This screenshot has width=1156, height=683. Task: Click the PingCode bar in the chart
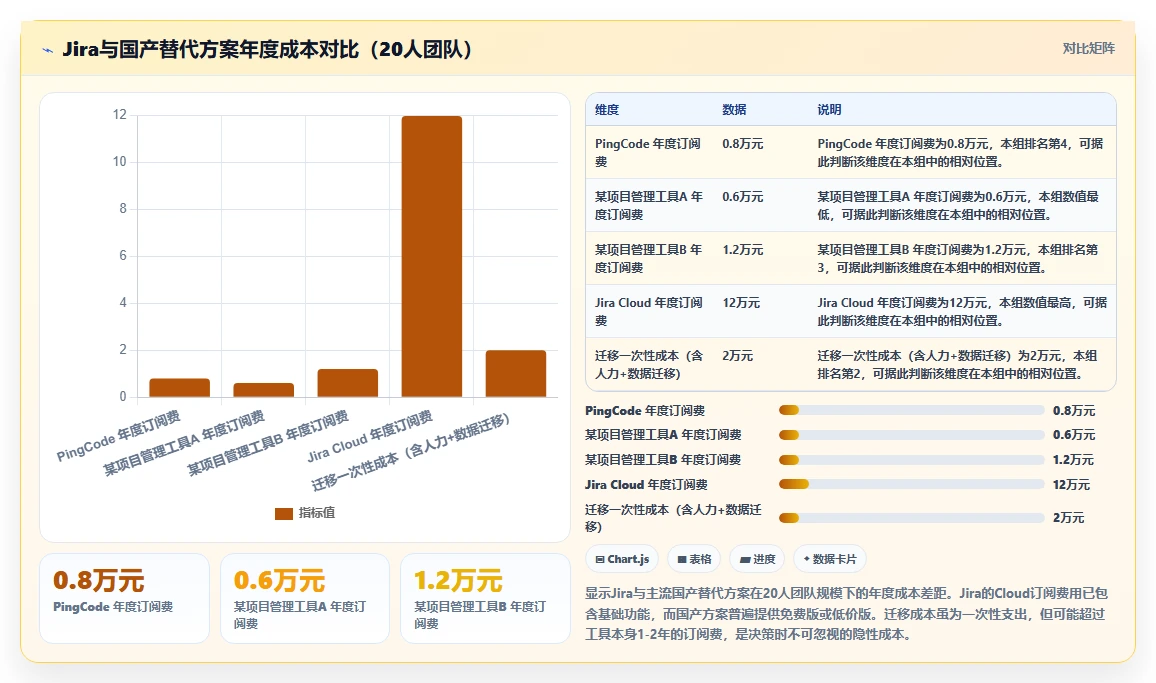(x=180, y=388)
